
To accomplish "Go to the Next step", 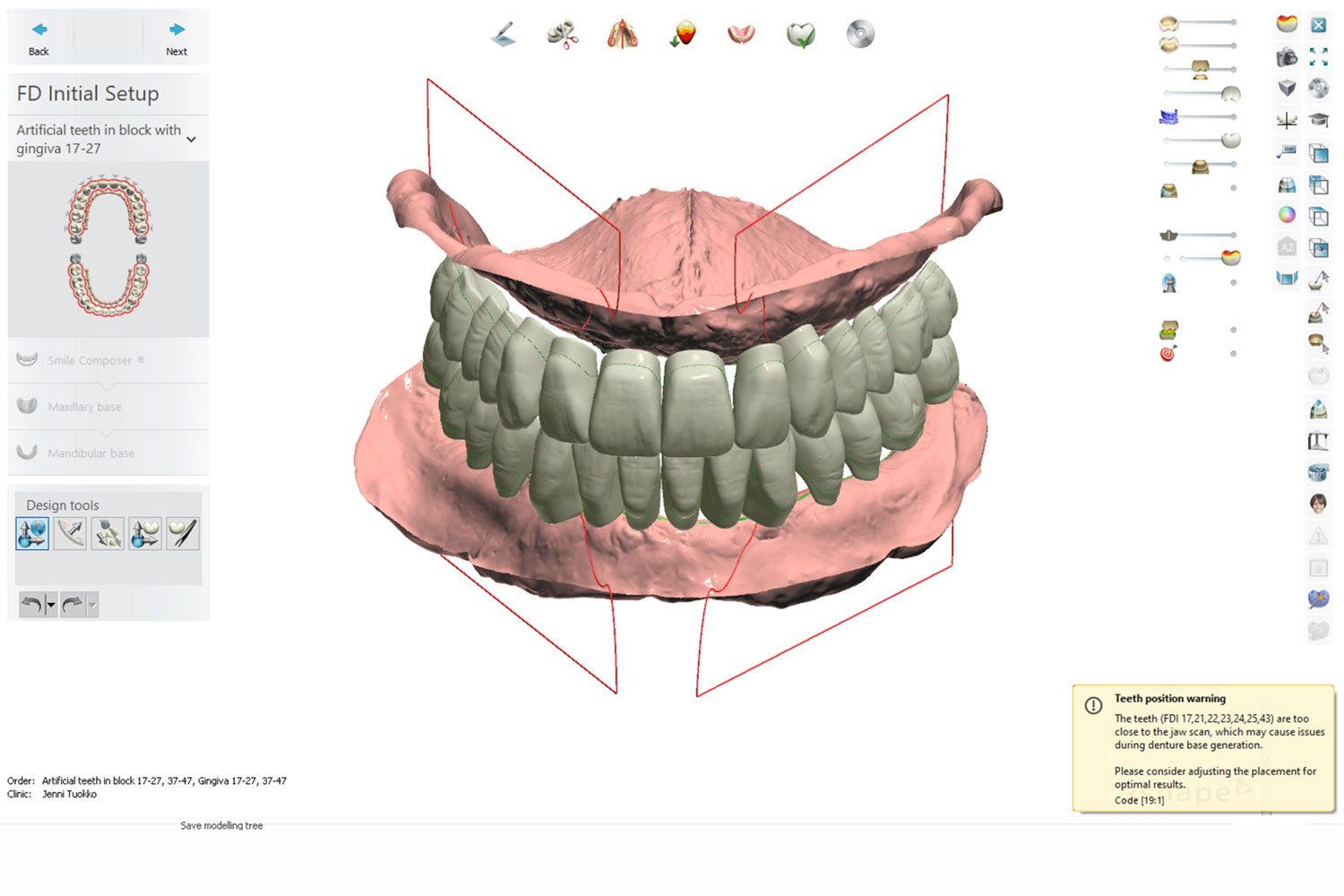I will coord(177,39).
